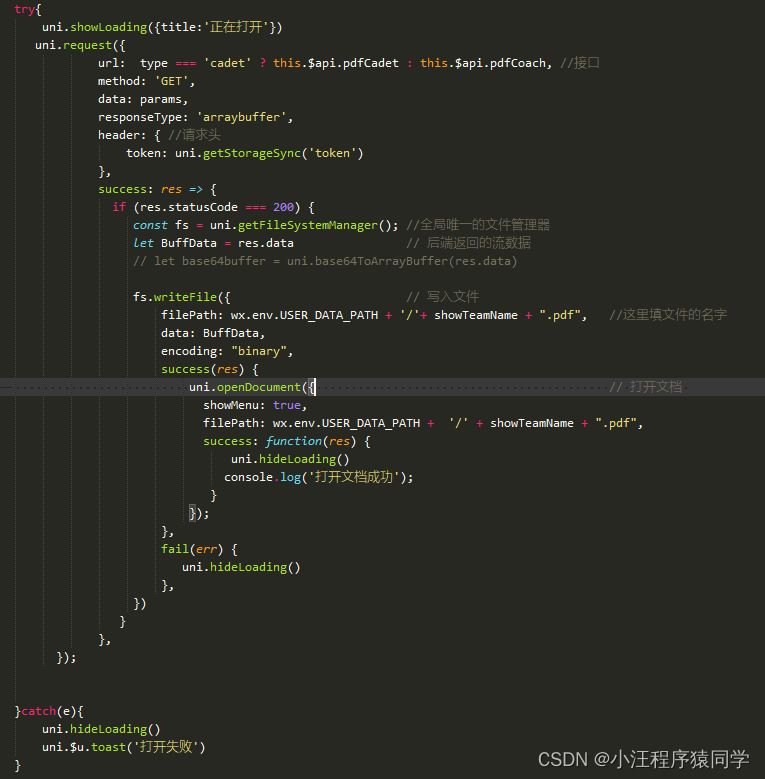Click 'USER_DATA_PATH' in the writeFile filePath
This screenshot has width=765, height=779.
(x=328, y=315)
